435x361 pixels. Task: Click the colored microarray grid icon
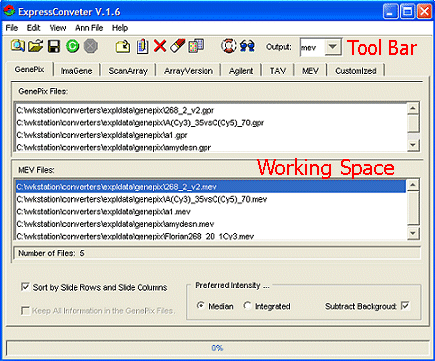(196, 46)
